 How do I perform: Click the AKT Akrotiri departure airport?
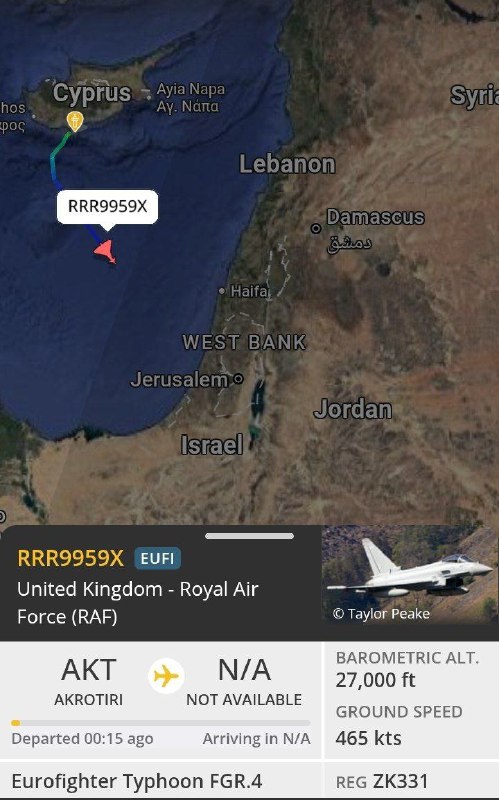point(88,682)
